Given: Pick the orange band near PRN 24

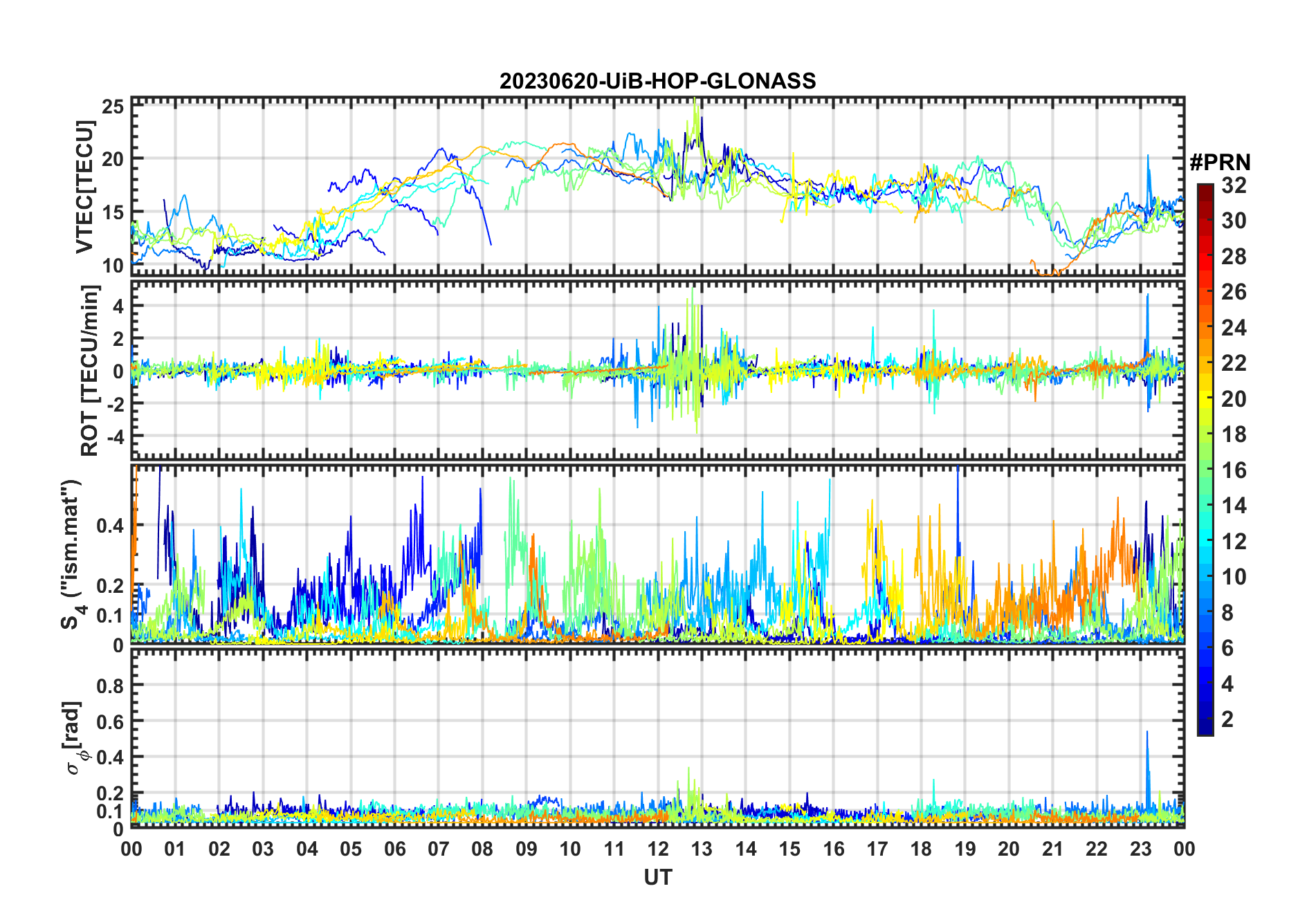Looking at the screenshot, I should tap(1205, 328).
